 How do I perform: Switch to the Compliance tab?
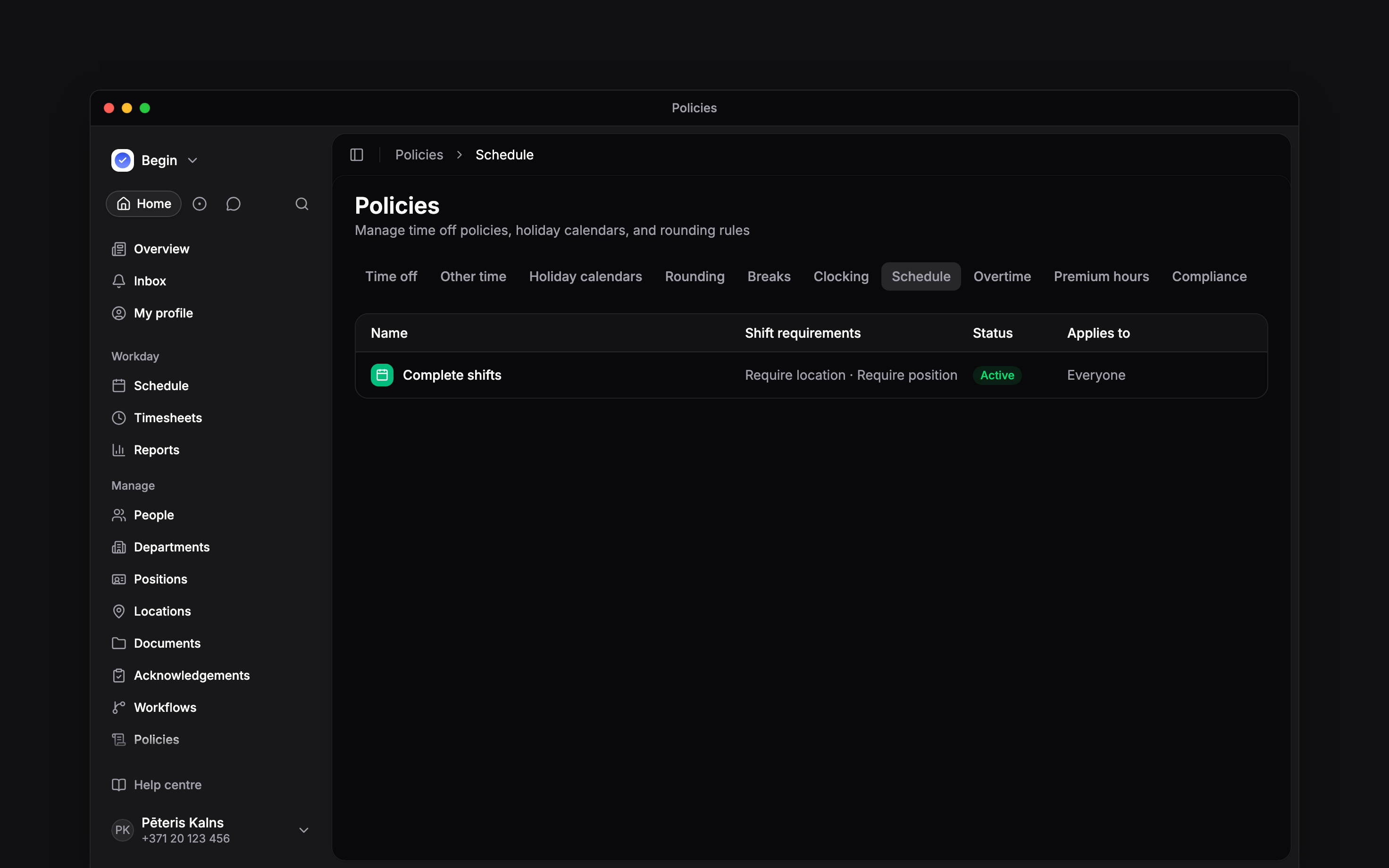click(x=1209, y=277)
